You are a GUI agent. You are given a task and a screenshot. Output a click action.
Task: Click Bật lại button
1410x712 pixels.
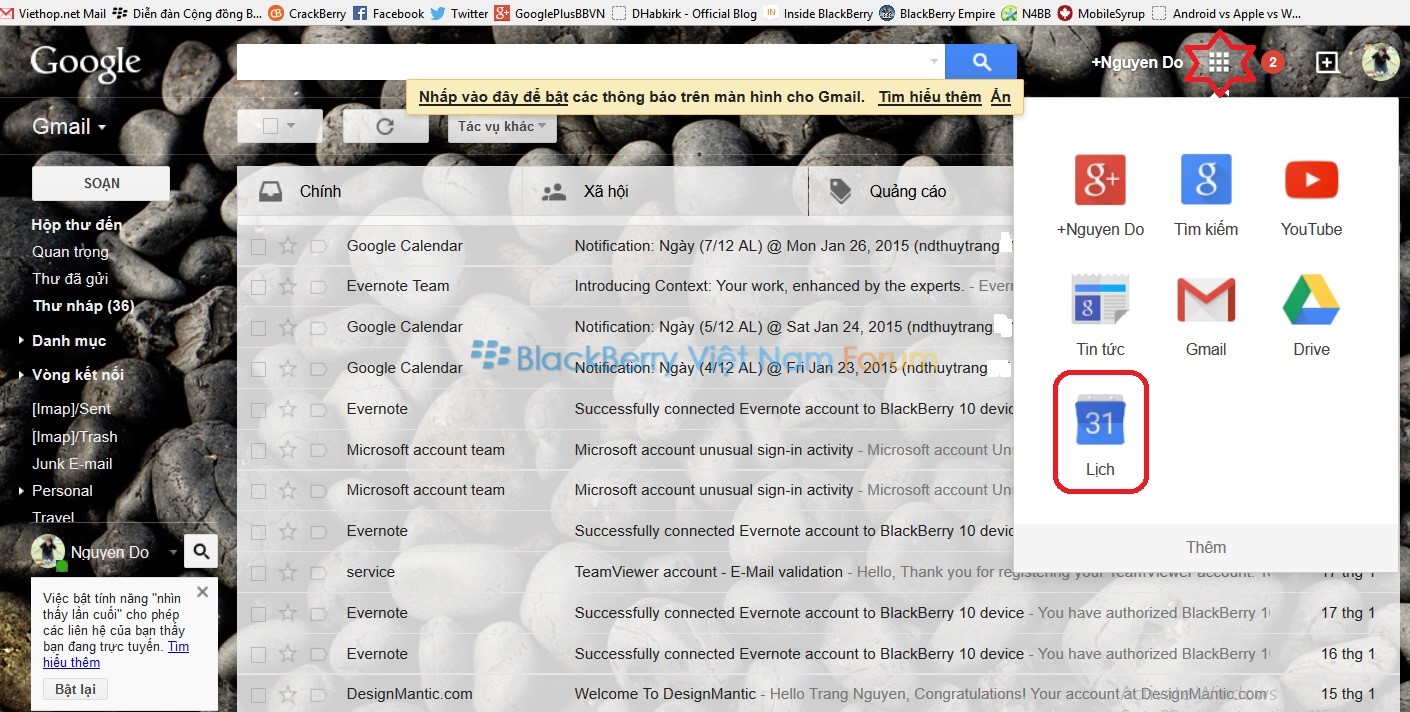[75, 690]
